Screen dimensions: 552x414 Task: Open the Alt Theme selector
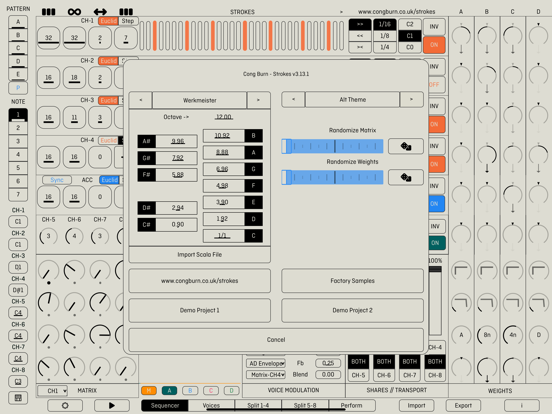tap(352, 100)
